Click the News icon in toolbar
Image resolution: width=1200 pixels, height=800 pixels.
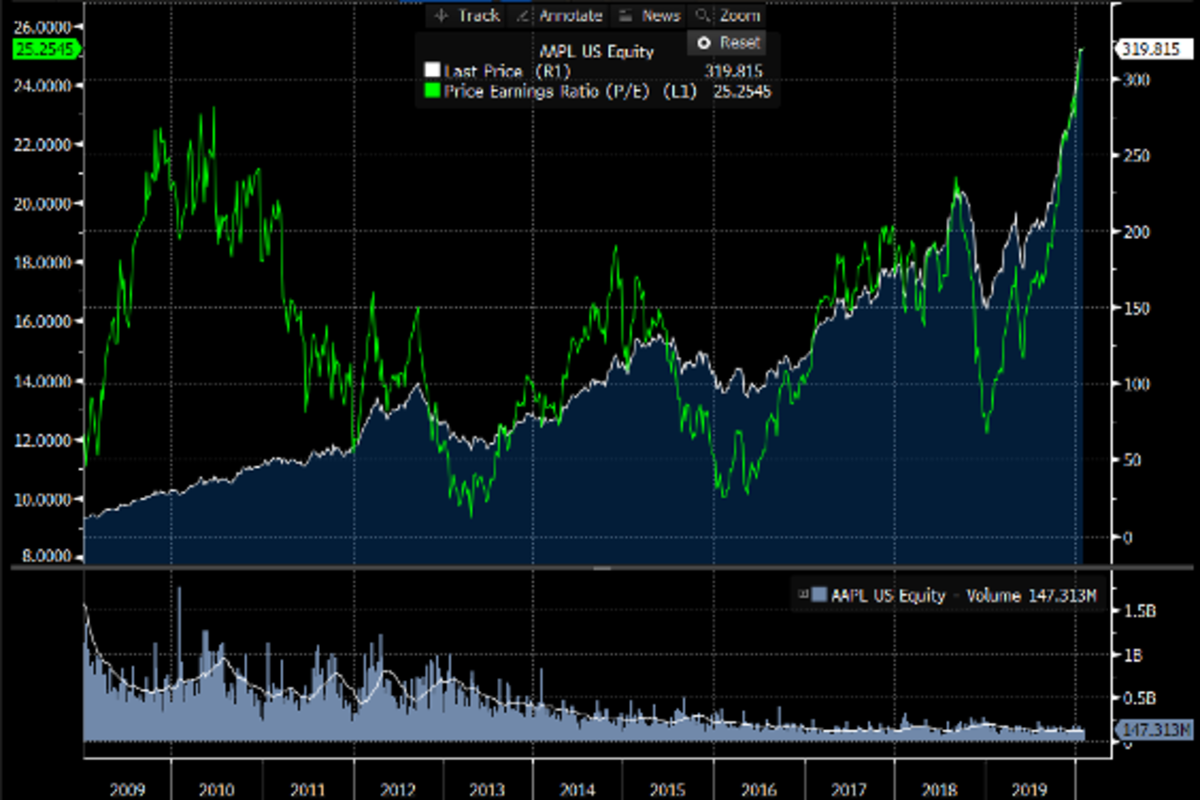(626, 16)
